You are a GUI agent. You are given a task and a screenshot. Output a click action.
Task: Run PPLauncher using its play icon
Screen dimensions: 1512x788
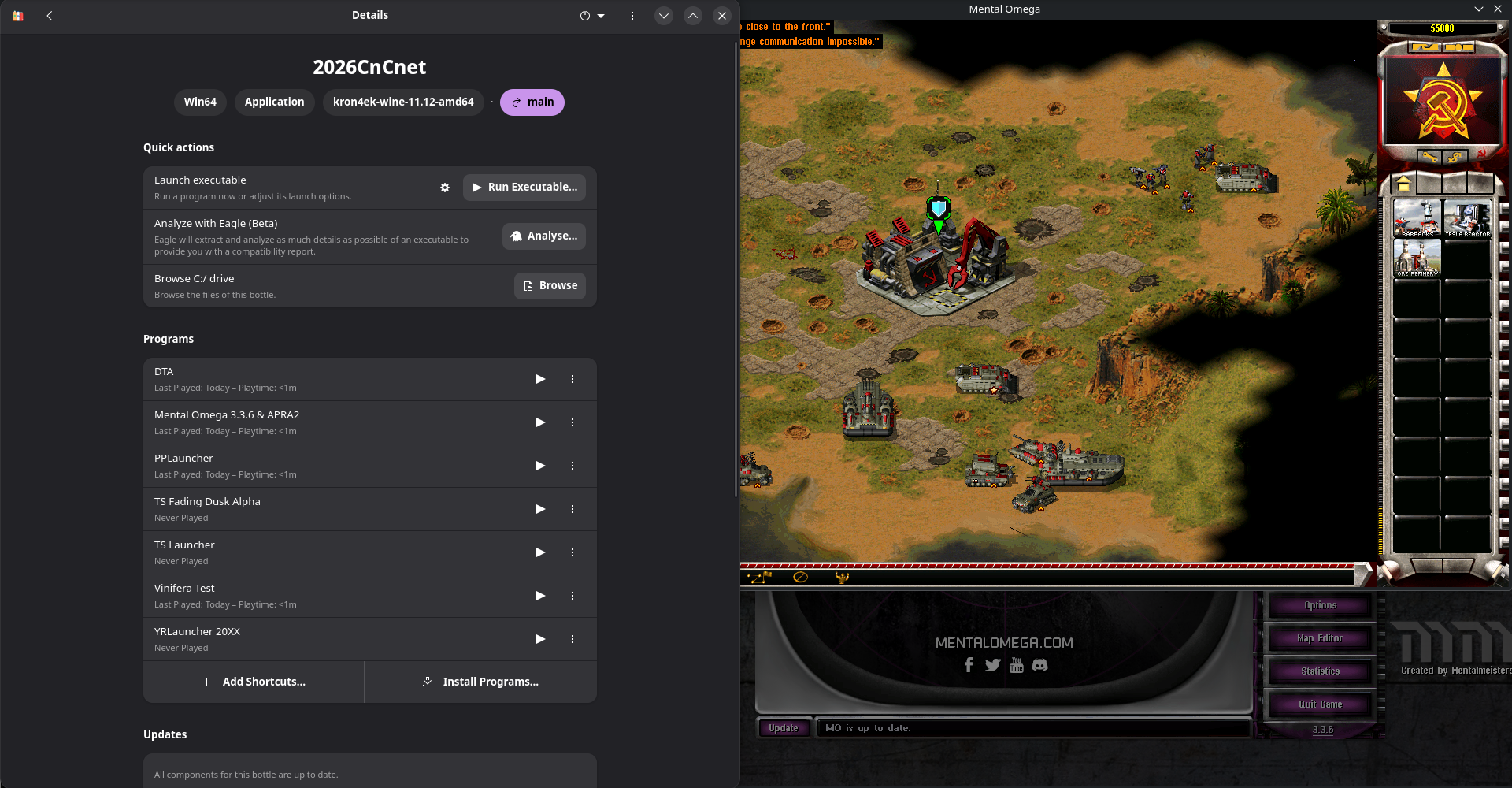[x=540, y=466]
